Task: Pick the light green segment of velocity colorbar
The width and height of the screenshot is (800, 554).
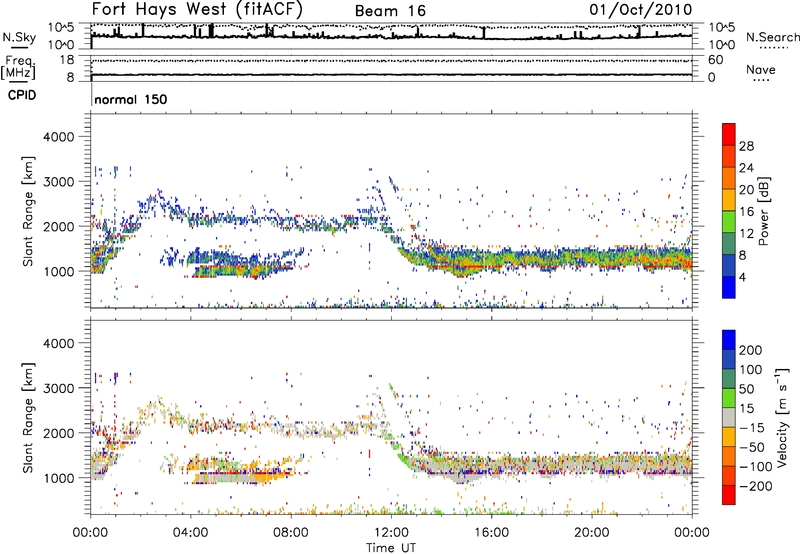Action: click(x=729, y=399)
